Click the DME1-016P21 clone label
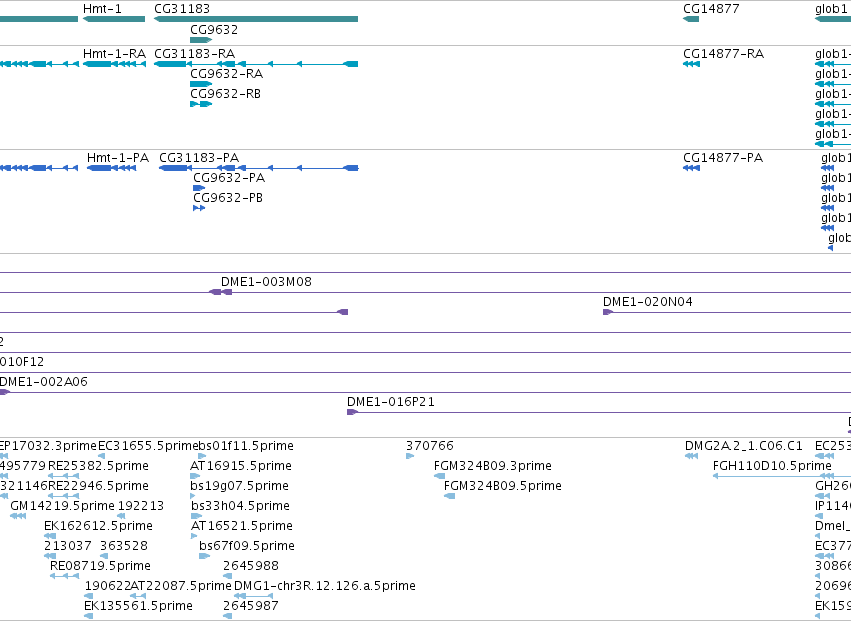This screenshot has width=851, height=621. pyautogui.click(x=391, y=402)
